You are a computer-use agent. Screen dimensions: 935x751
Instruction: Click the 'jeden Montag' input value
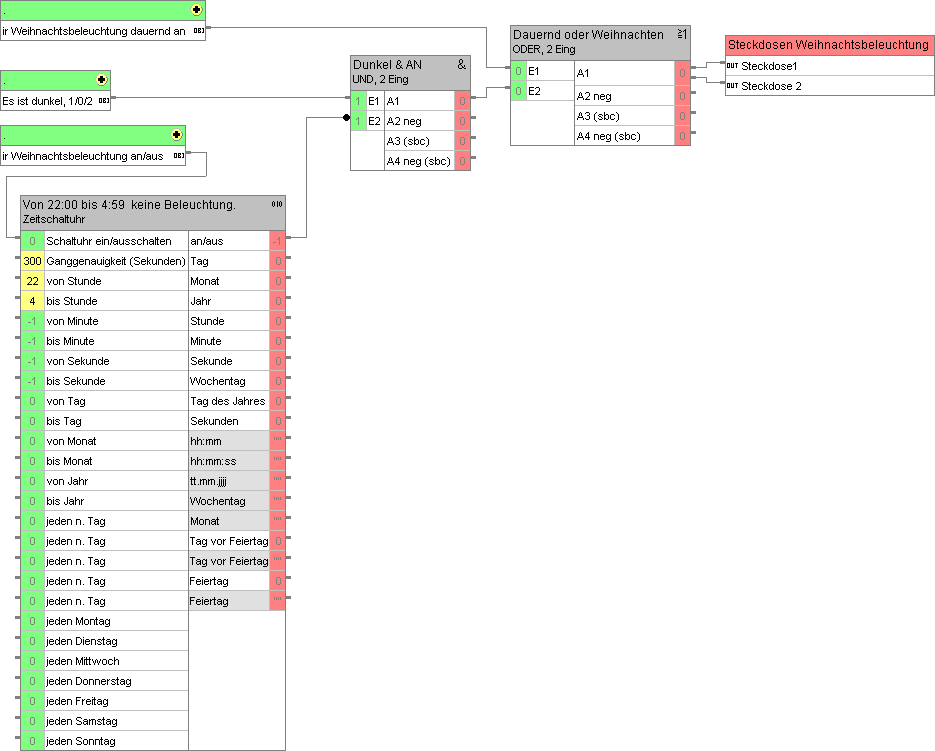[x=32, y=621]
